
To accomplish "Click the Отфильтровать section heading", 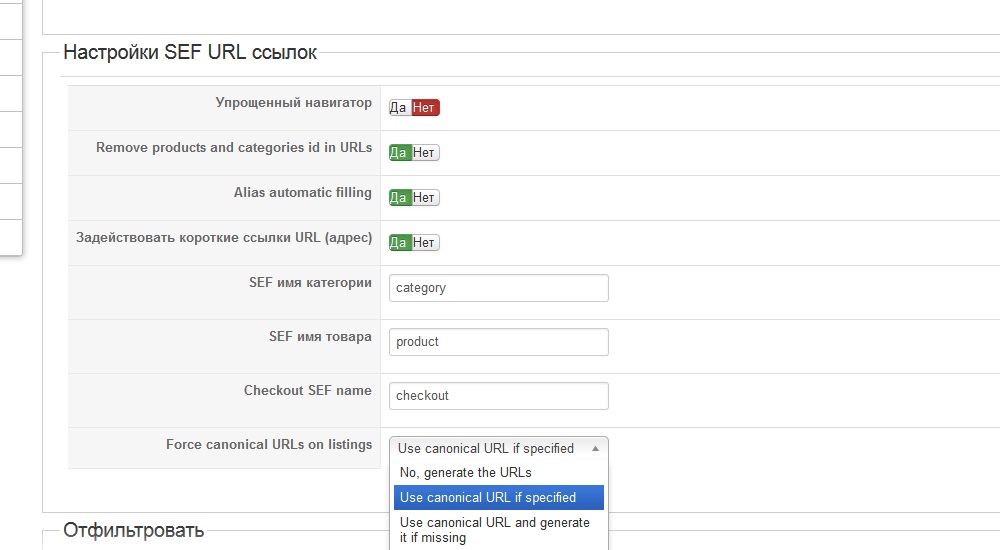I will [133, 530].
